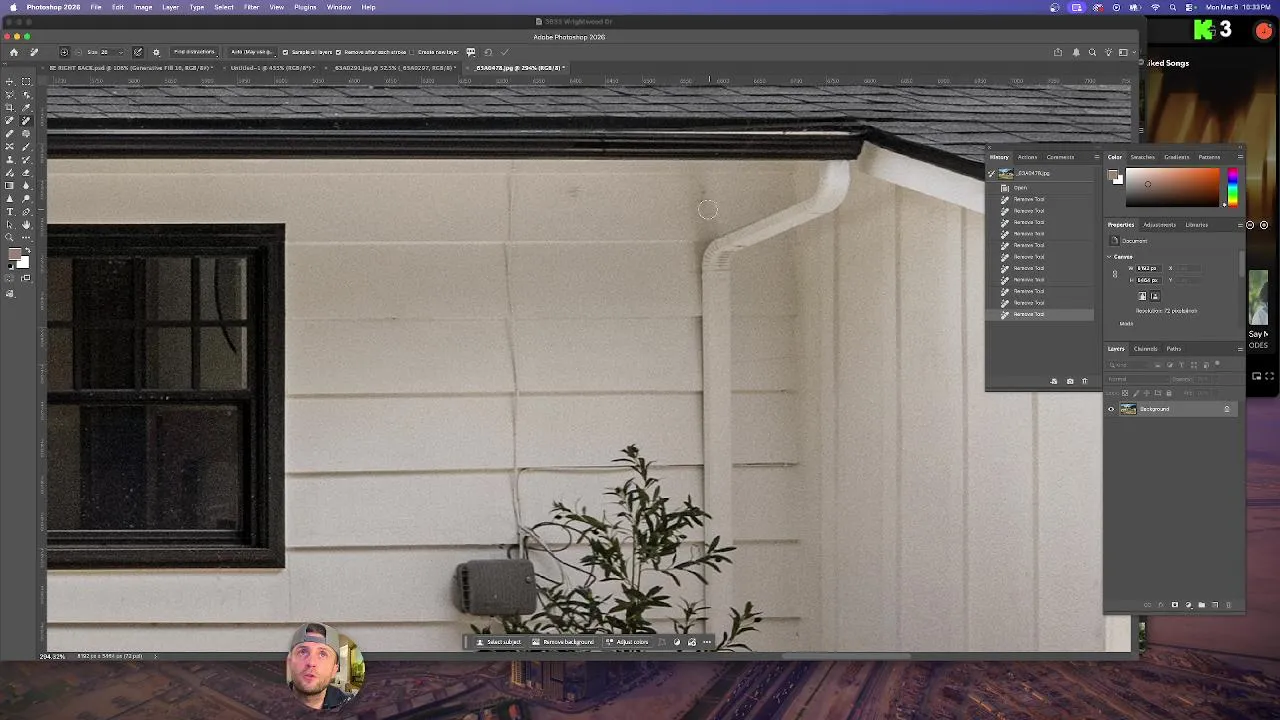1280x720 pixels.
Task: Open the Size slider dropdown arrow
Action: [121, 52]
